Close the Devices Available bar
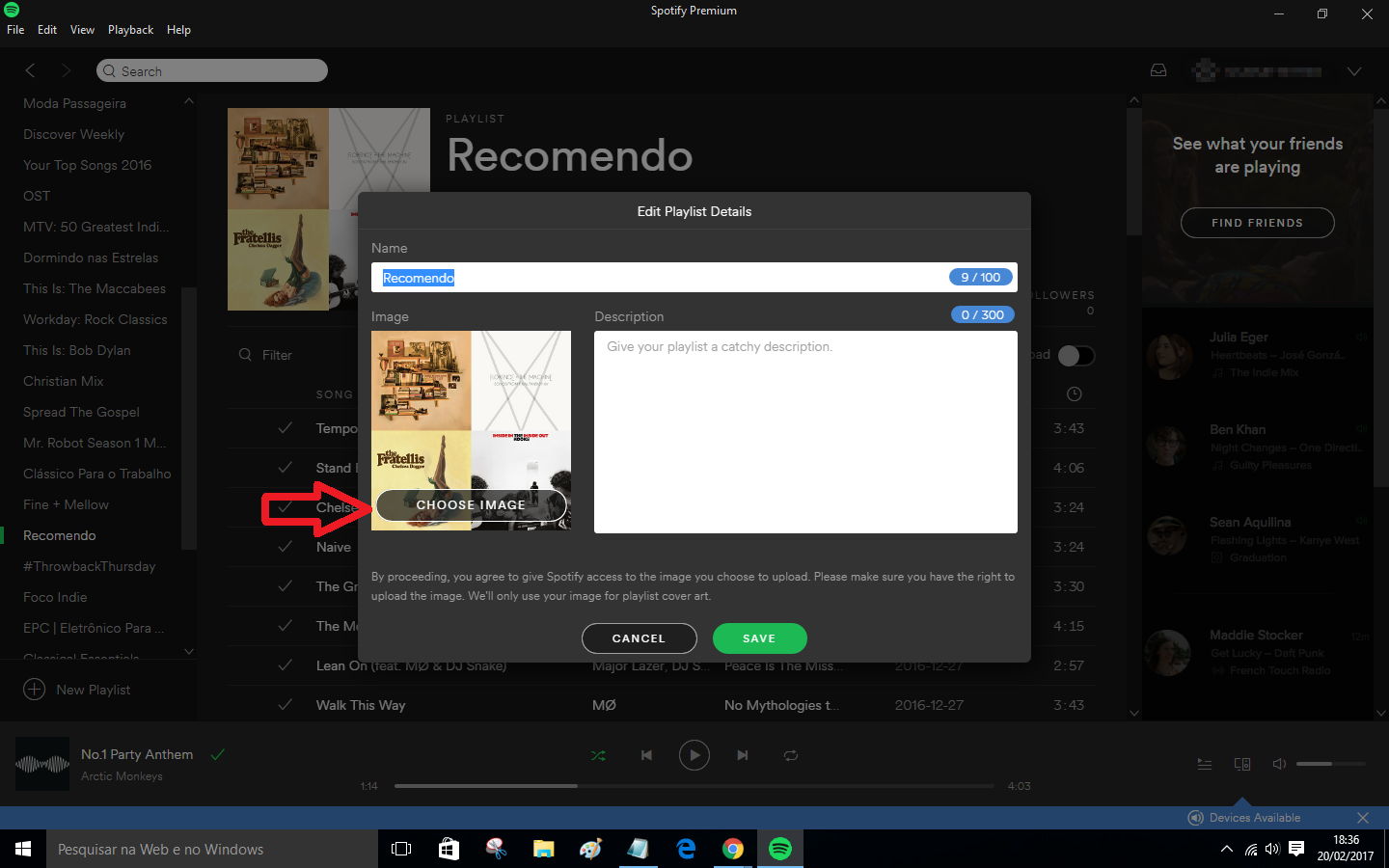The width and height of the screenshot is (1389, 868). click(1363, 818)
